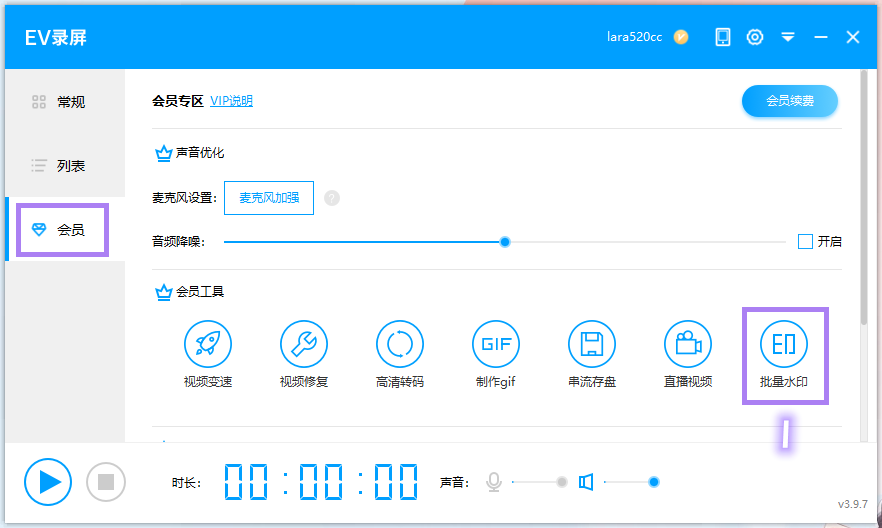Click the v3.9.7 version text

[853, 504]
